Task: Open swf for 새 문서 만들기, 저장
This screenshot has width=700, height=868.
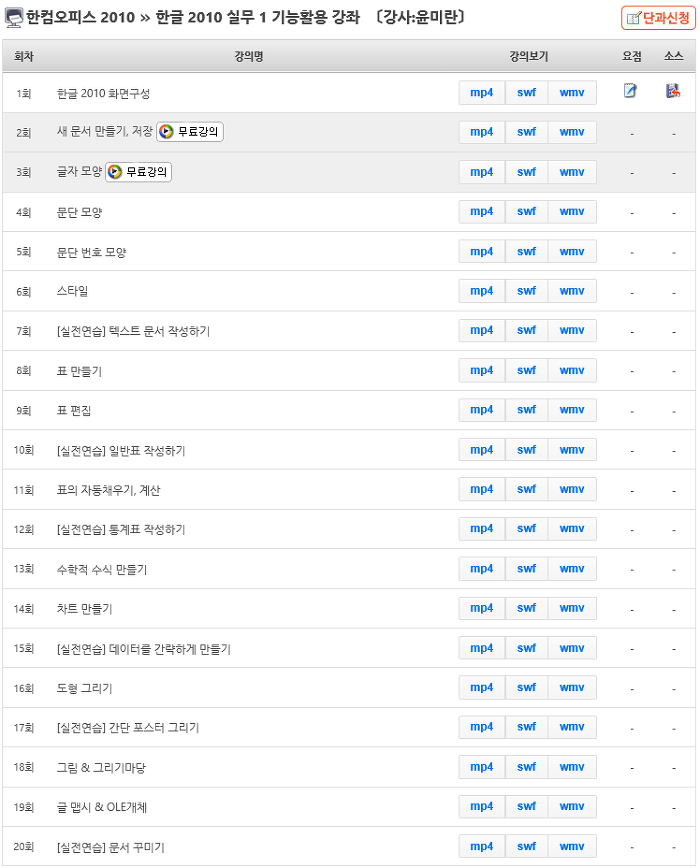Action: pos(526,132)
